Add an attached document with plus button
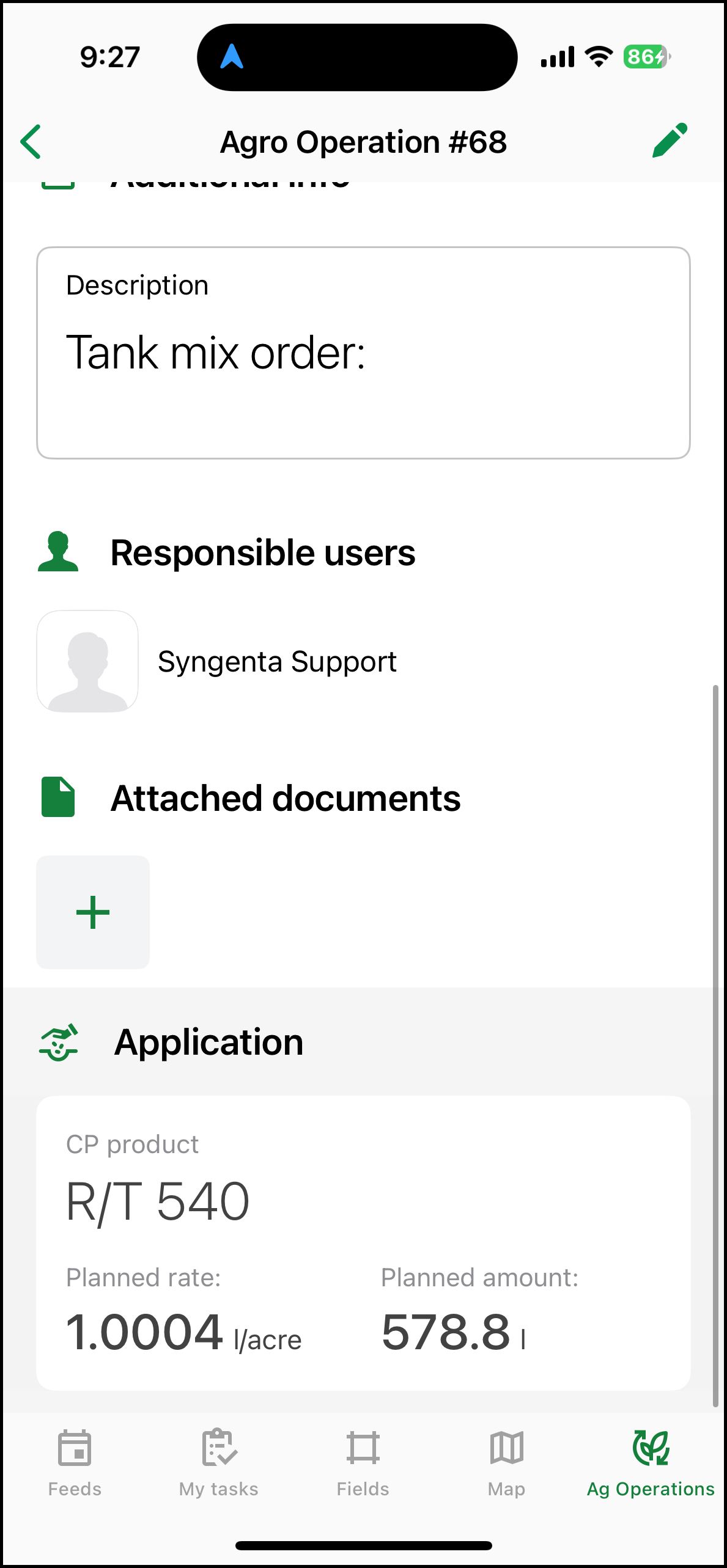The image size is (727, 1568). [x=93, y=912]
